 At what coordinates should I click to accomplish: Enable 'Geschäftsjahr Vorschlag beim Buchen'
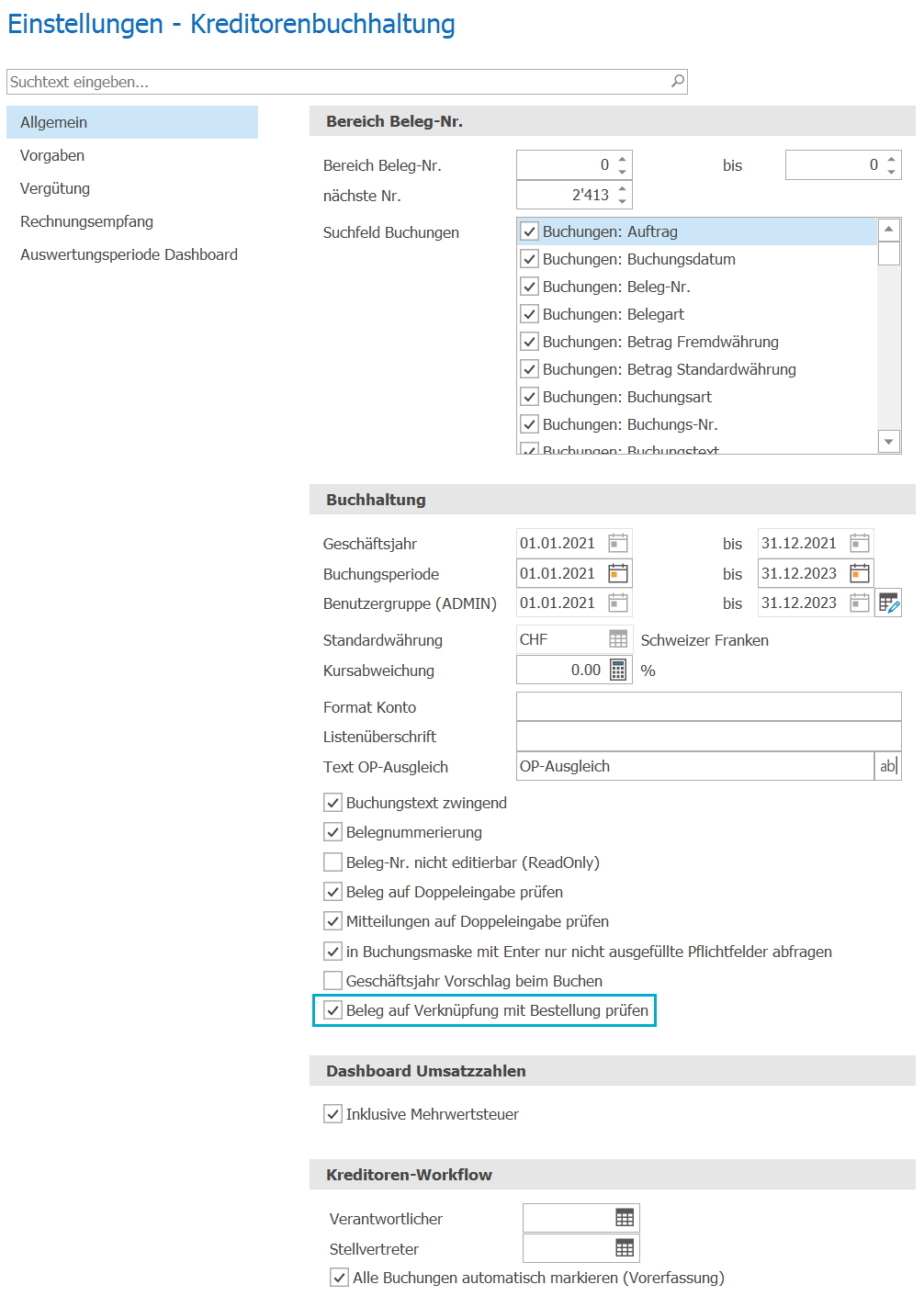click(332, 981)
